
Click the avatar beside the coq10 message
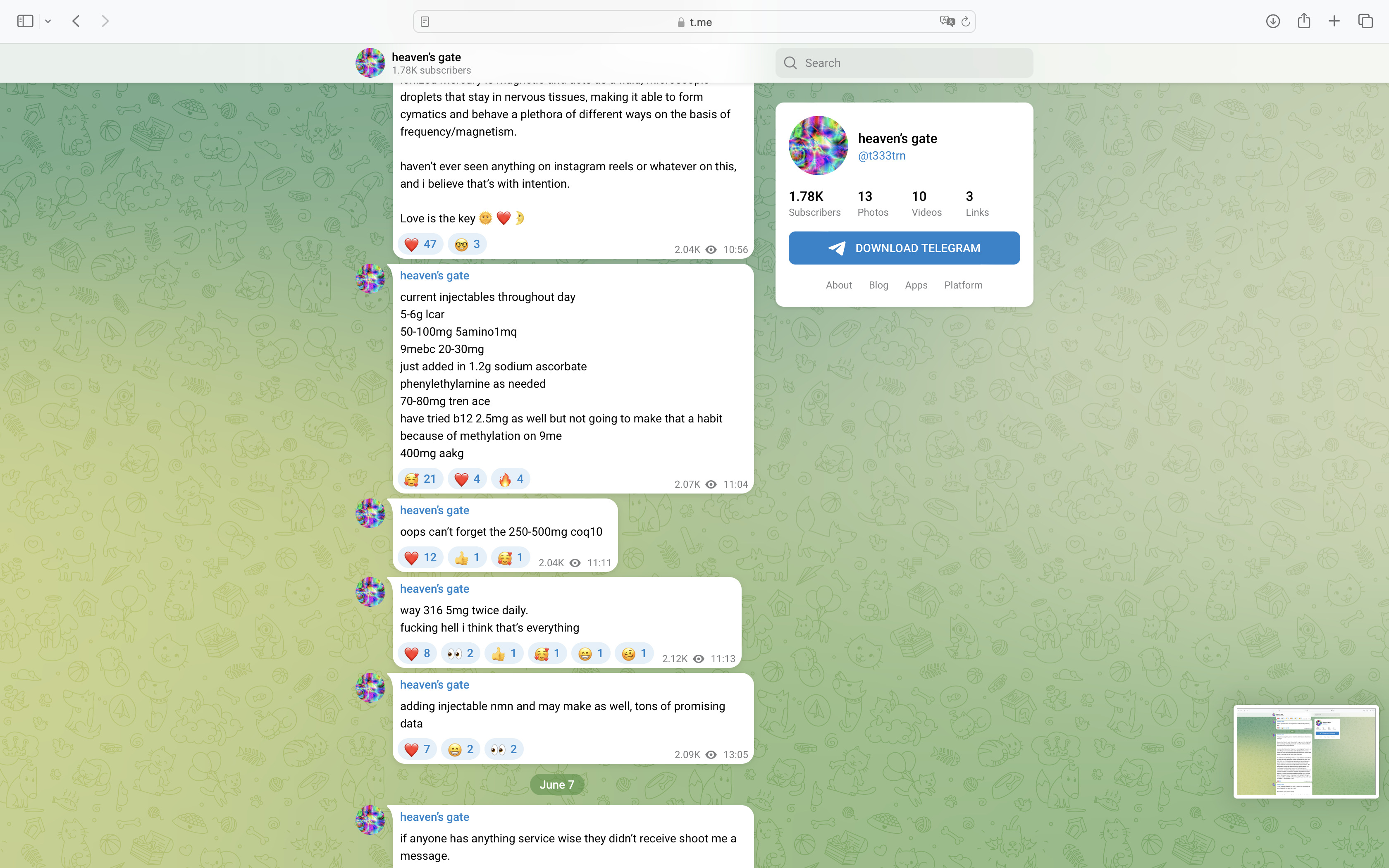(370, 513)
